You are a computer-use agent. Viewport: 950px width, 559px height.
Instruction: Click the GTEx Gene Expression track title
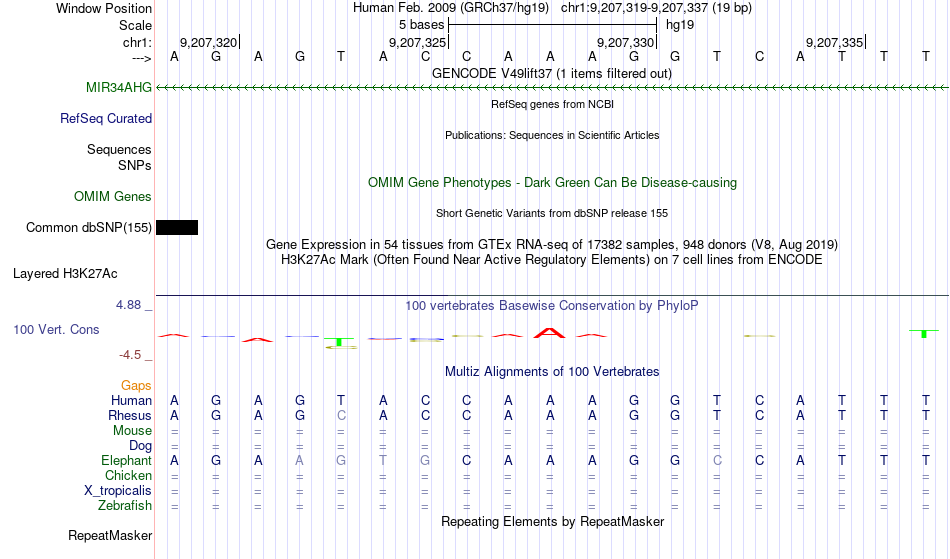pyautogui.click(x=552, y=245)
